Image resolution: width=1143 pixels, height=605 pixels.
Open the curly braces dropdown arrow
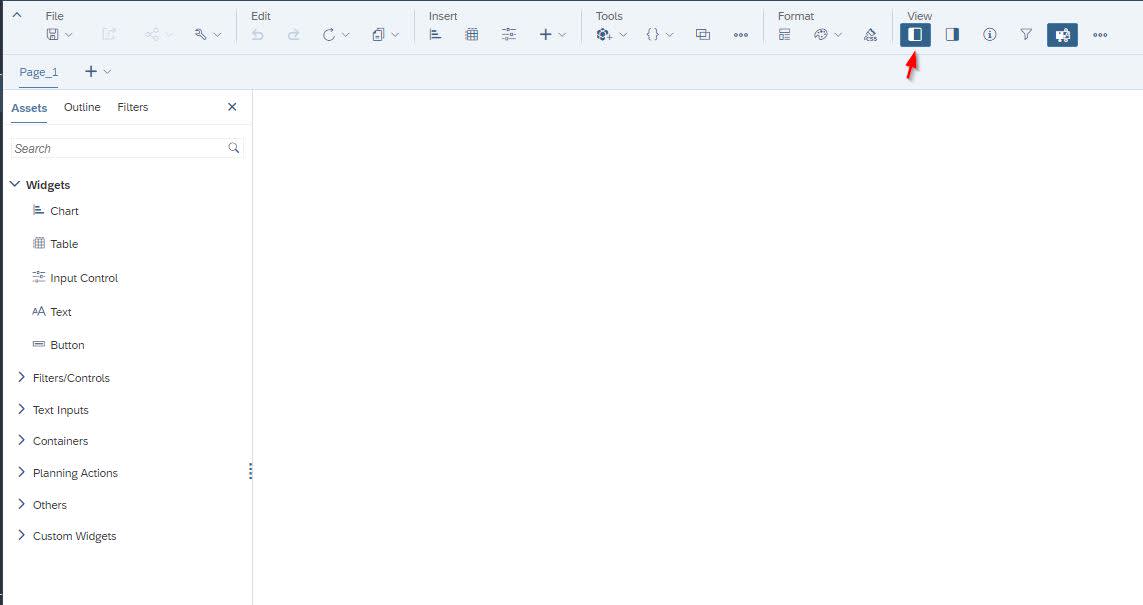click(670, 35)
